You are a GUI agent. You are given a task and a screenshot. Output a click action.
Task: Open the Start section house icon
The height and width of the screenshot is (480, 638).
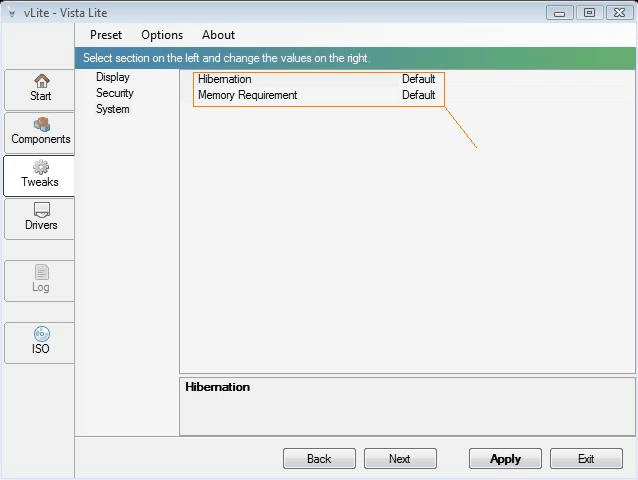pyautogui.click(x=42, y=81)
